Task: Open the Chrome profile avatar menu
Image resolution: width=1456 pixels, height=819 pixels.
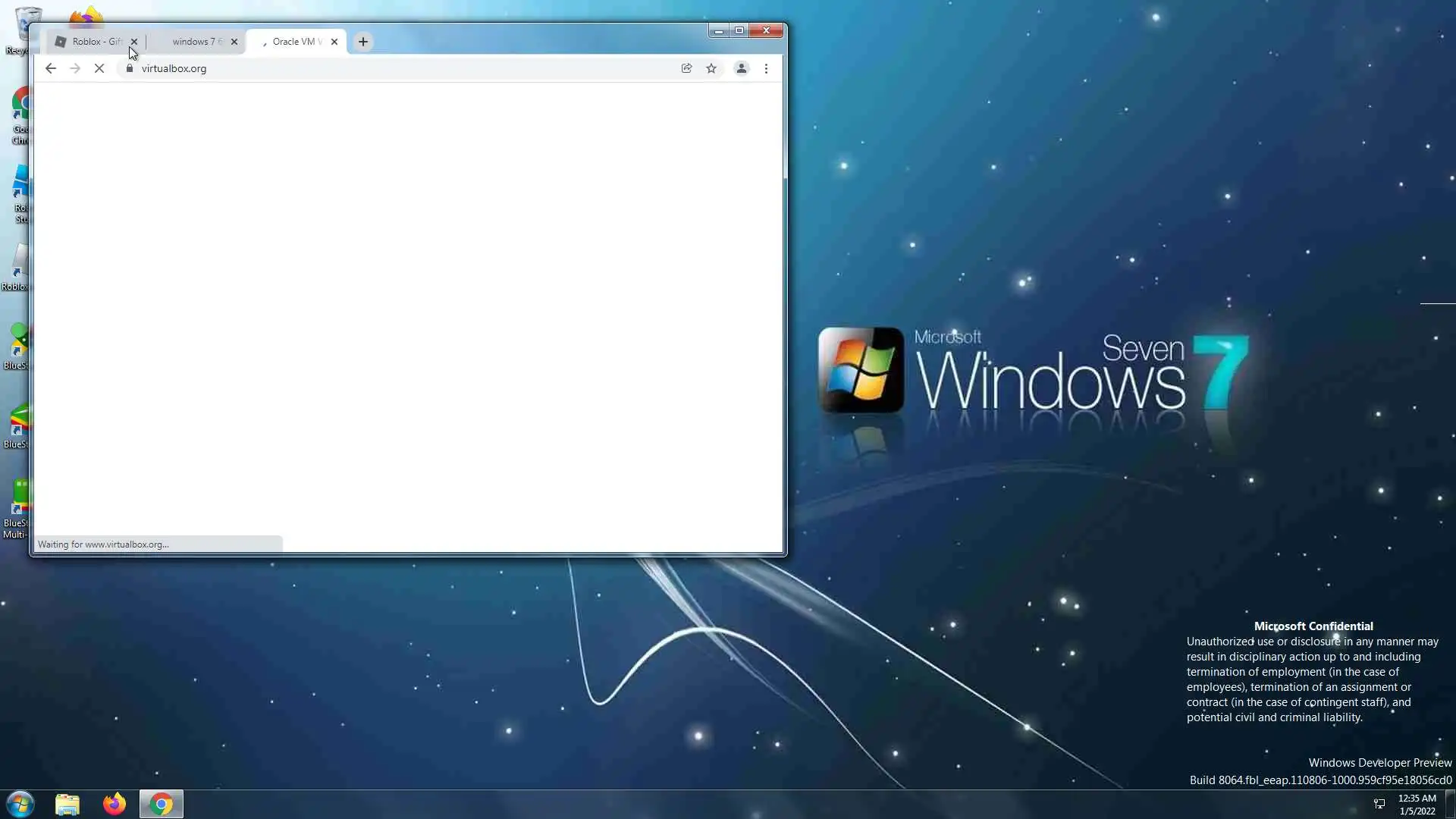Action: coord(742,68)
